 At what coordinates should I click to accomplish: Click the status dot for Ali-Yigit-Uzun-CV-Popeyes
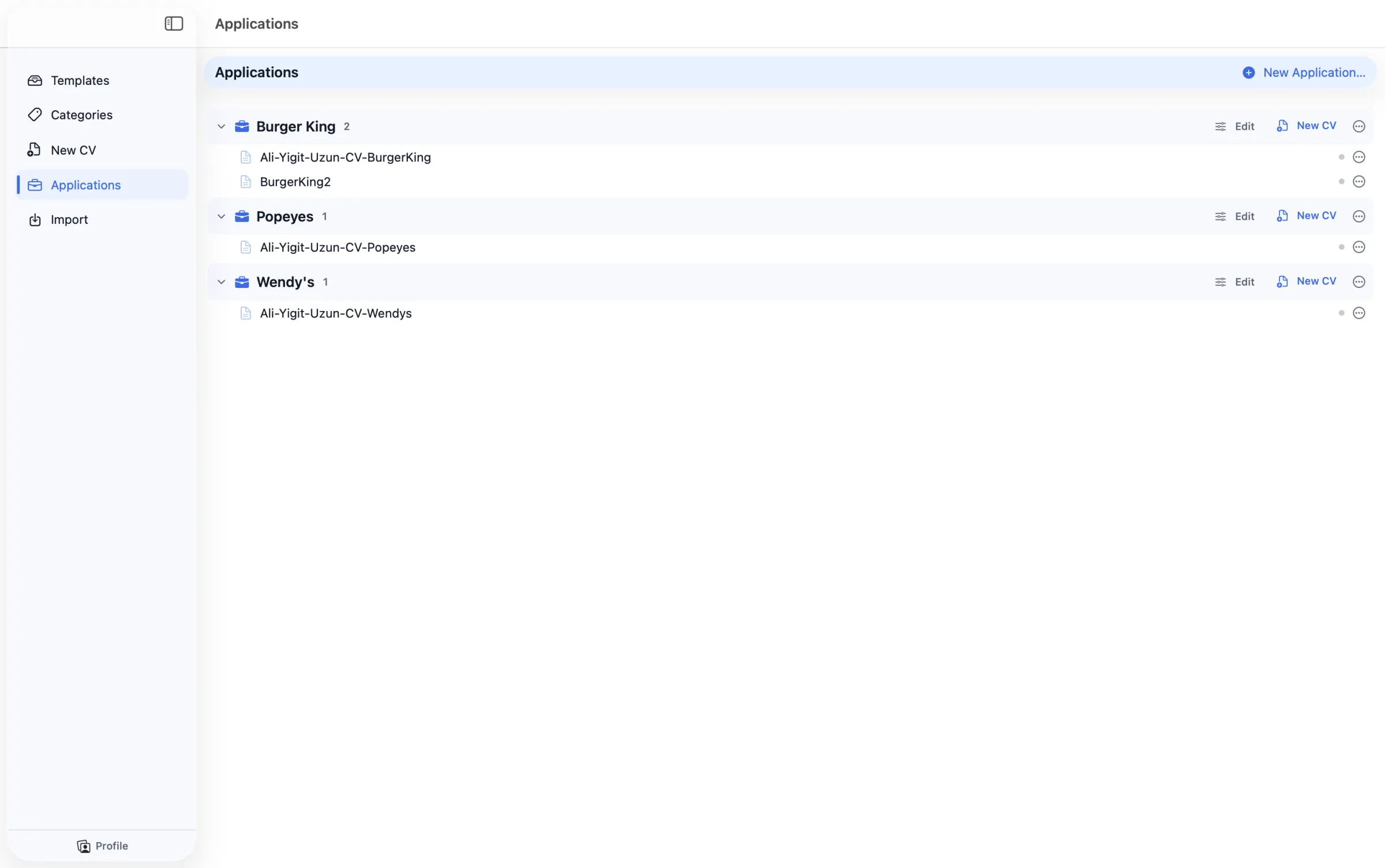coord(1341,248)
